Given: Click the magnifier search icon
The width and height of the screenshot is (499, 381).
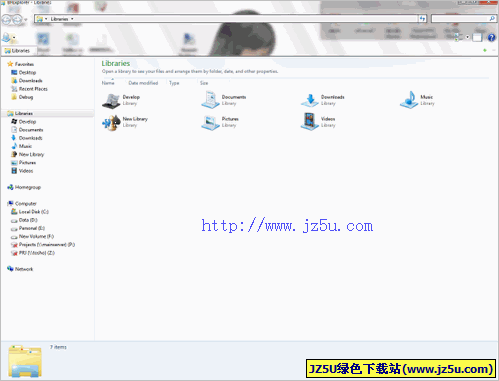Looking at the screenshot, I should pos(492,19).
